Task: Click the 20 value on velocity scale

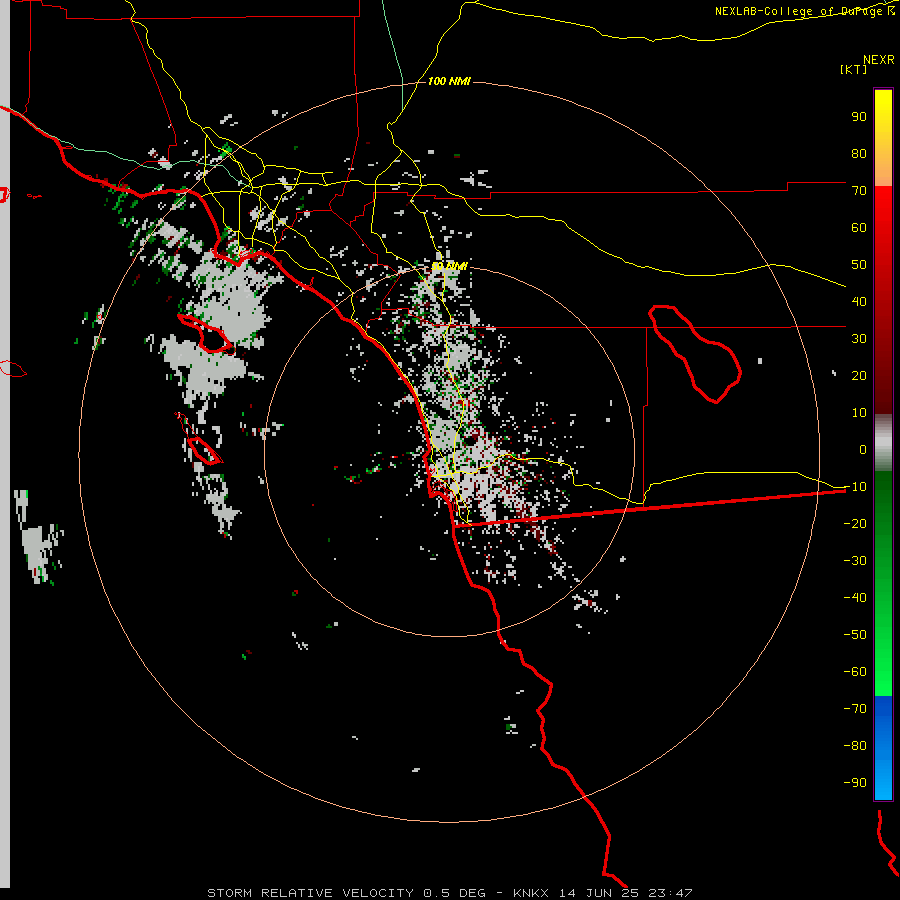Action: (859, 375)
